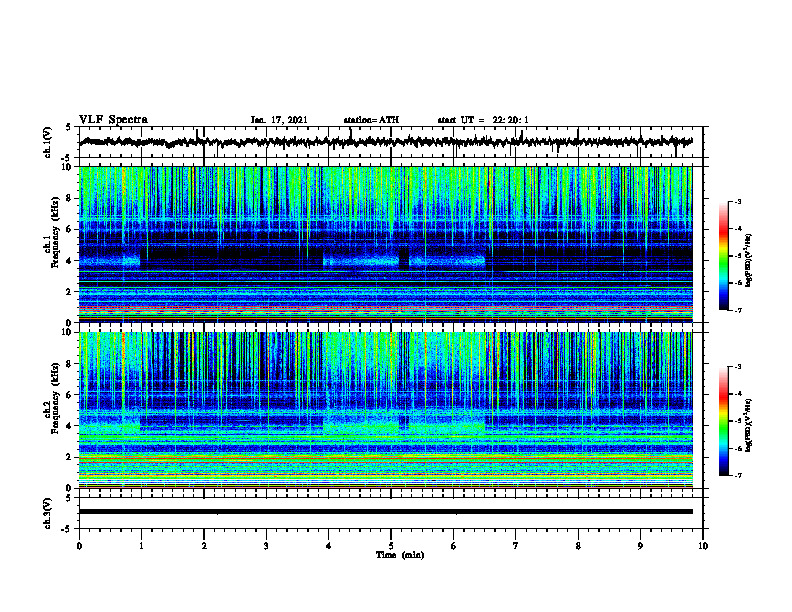The width and height of the screenshot is (792, 612).
Task: Click time axis tick label "3"
Action: click(x=266, y=546)
